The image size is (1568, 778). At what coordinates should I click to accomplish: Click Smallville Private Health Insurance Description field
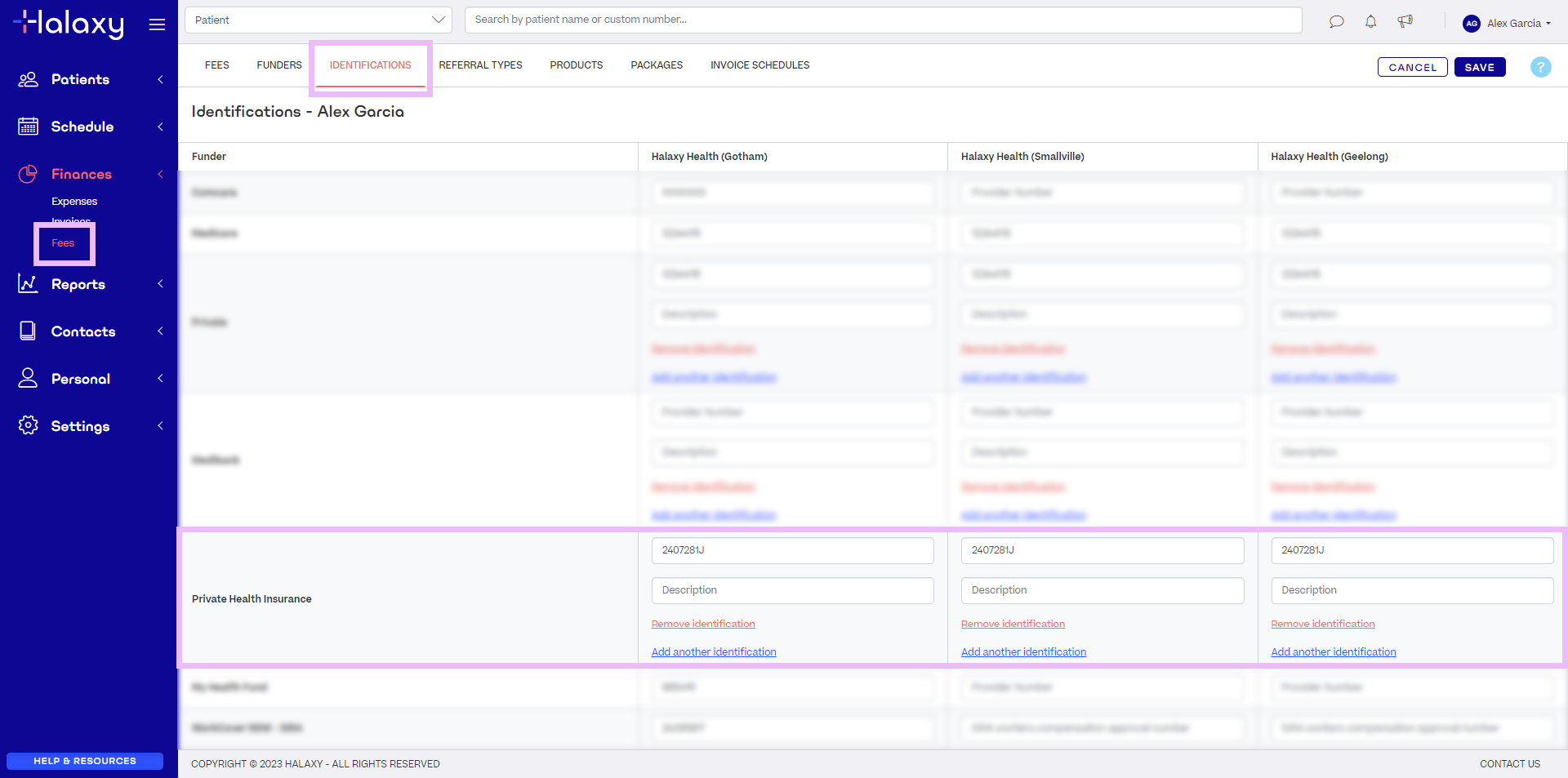(x=1102, y=590)
